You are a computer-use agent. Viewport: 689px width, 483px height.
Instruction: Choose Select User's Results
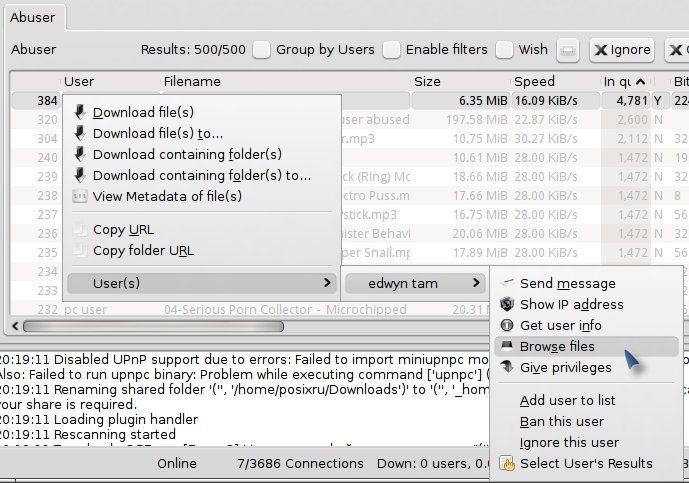(x=586, y=463)
